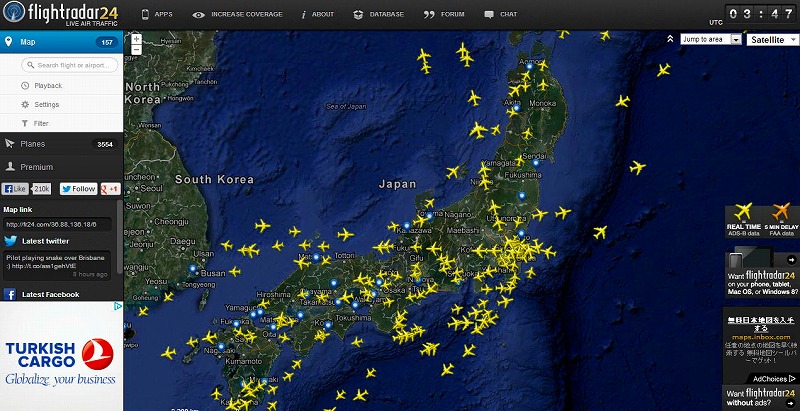Open Playback in the sidebar

47,86
